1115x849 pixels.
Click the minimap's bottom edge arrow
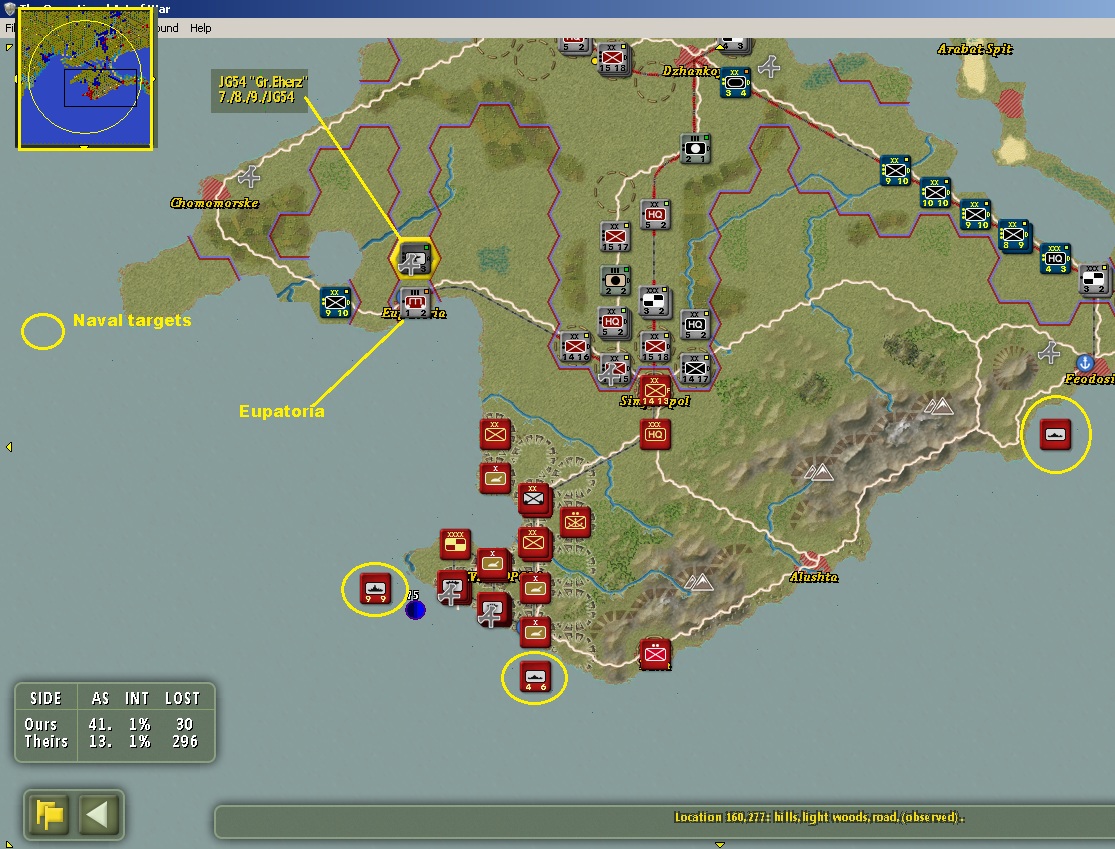(84, 148)
